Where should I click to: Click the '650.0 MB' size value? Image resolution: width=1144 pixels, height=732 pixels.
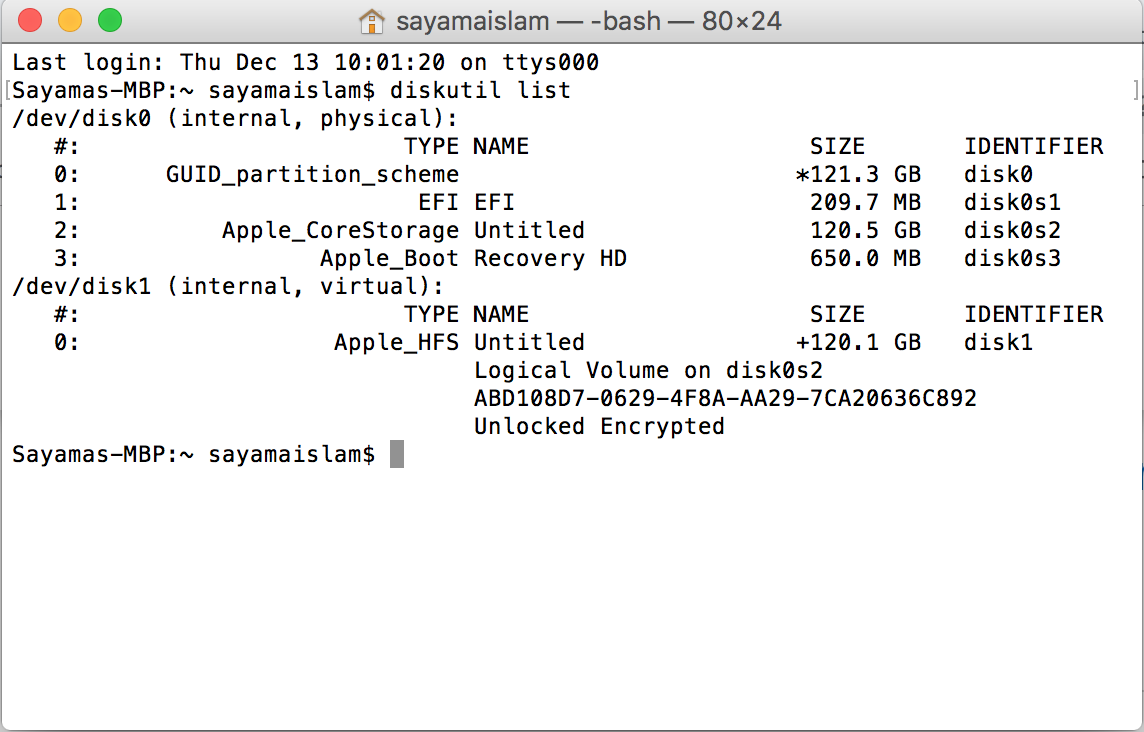click(x=865, y=259)
